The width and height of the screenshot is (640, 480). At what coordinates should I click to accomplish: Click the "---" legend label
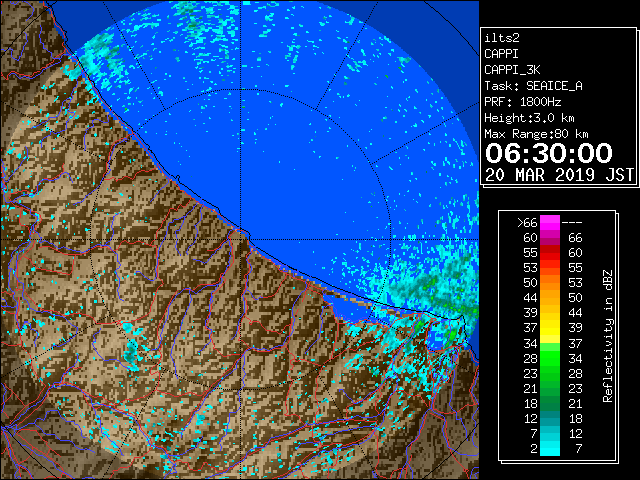[x=572, y=223]
